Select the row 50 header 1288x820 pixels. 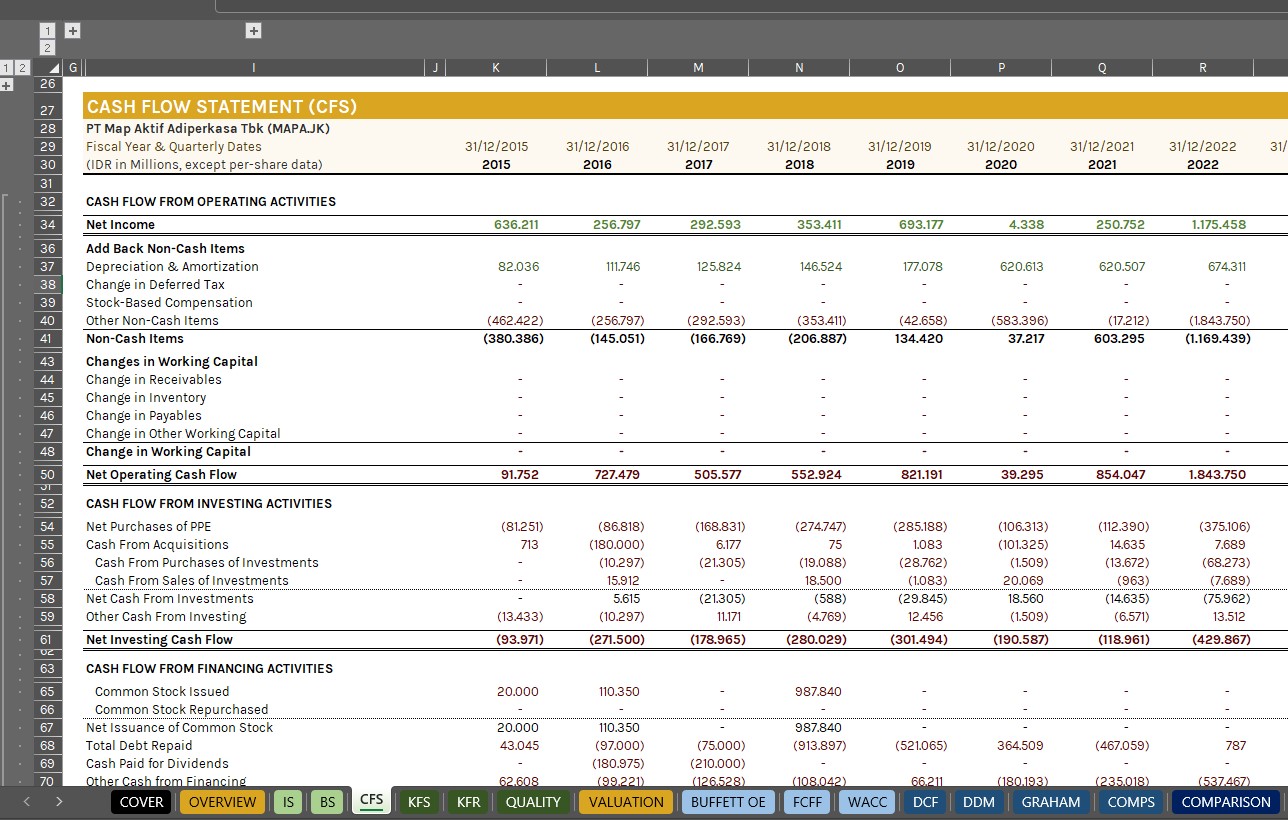click(47, 474)
